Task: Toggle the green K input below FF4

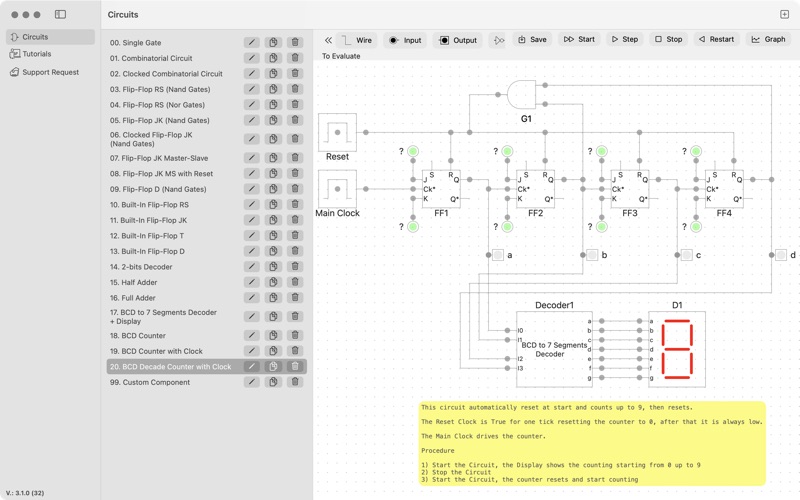Action: pos(696,227)
